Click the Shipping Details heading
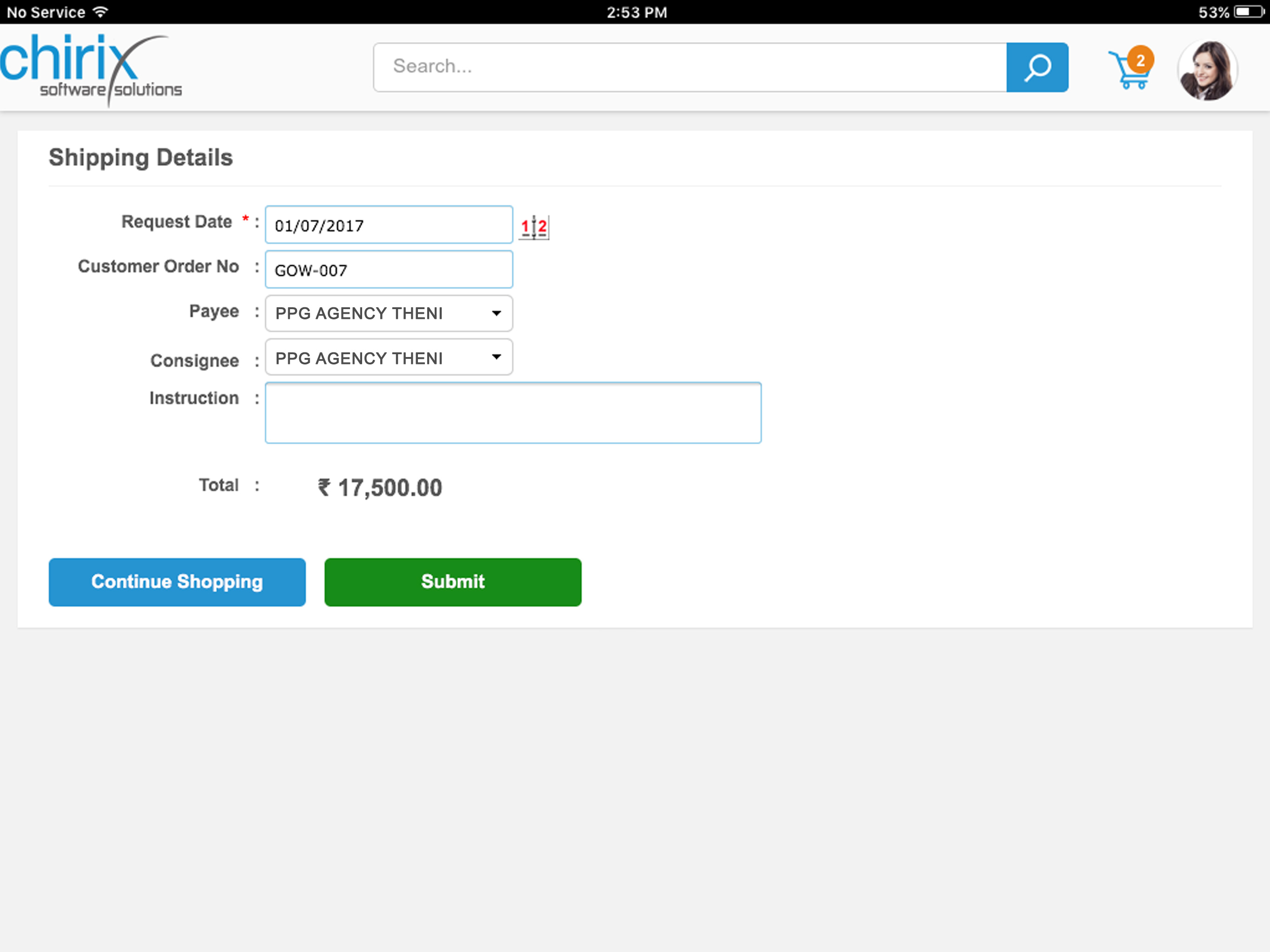The height and width of the screenshot is (952, 1270). pos(141,157)
